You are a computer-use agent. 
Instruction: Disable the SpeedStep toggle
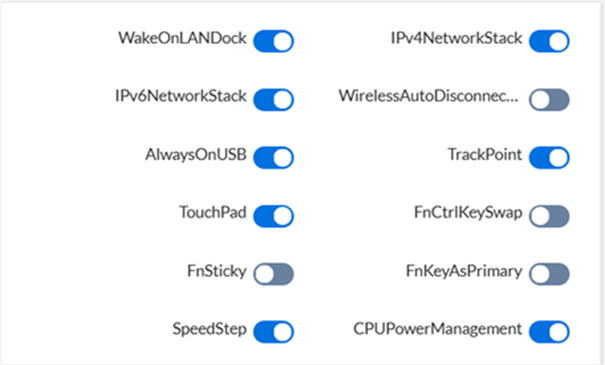(273, 332)
